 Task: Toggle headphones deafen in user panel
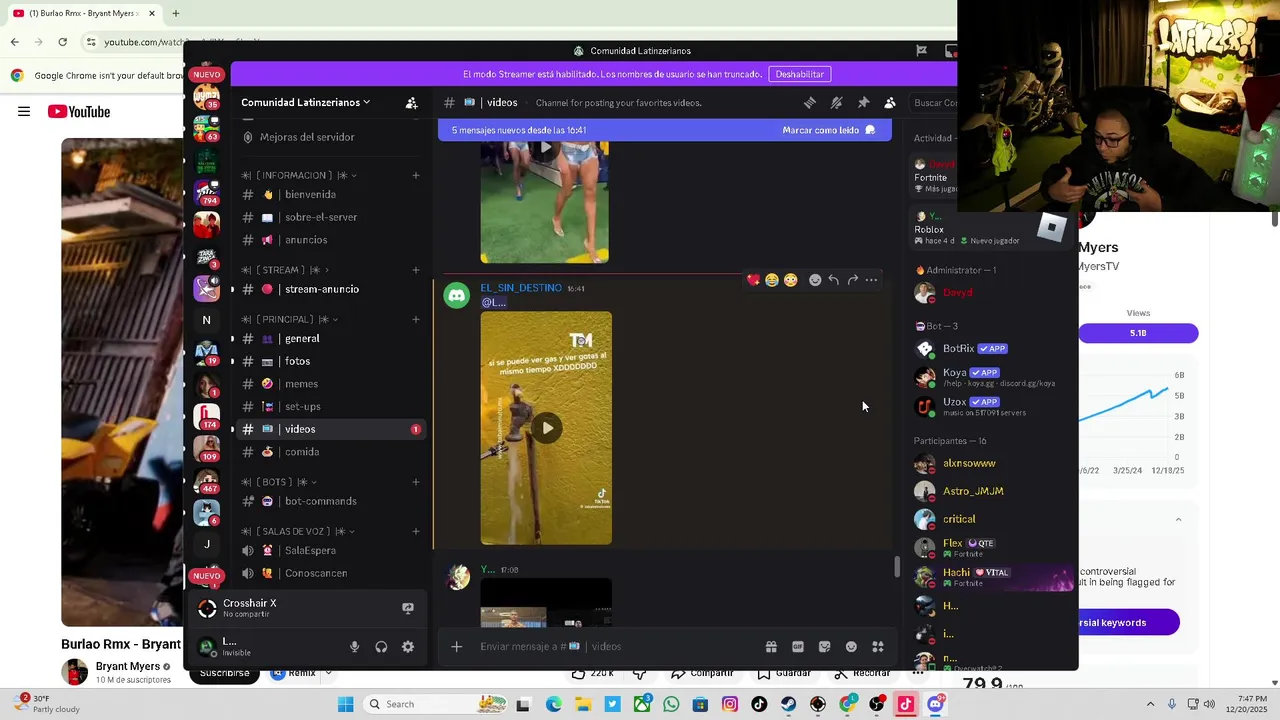coord(381,647)
